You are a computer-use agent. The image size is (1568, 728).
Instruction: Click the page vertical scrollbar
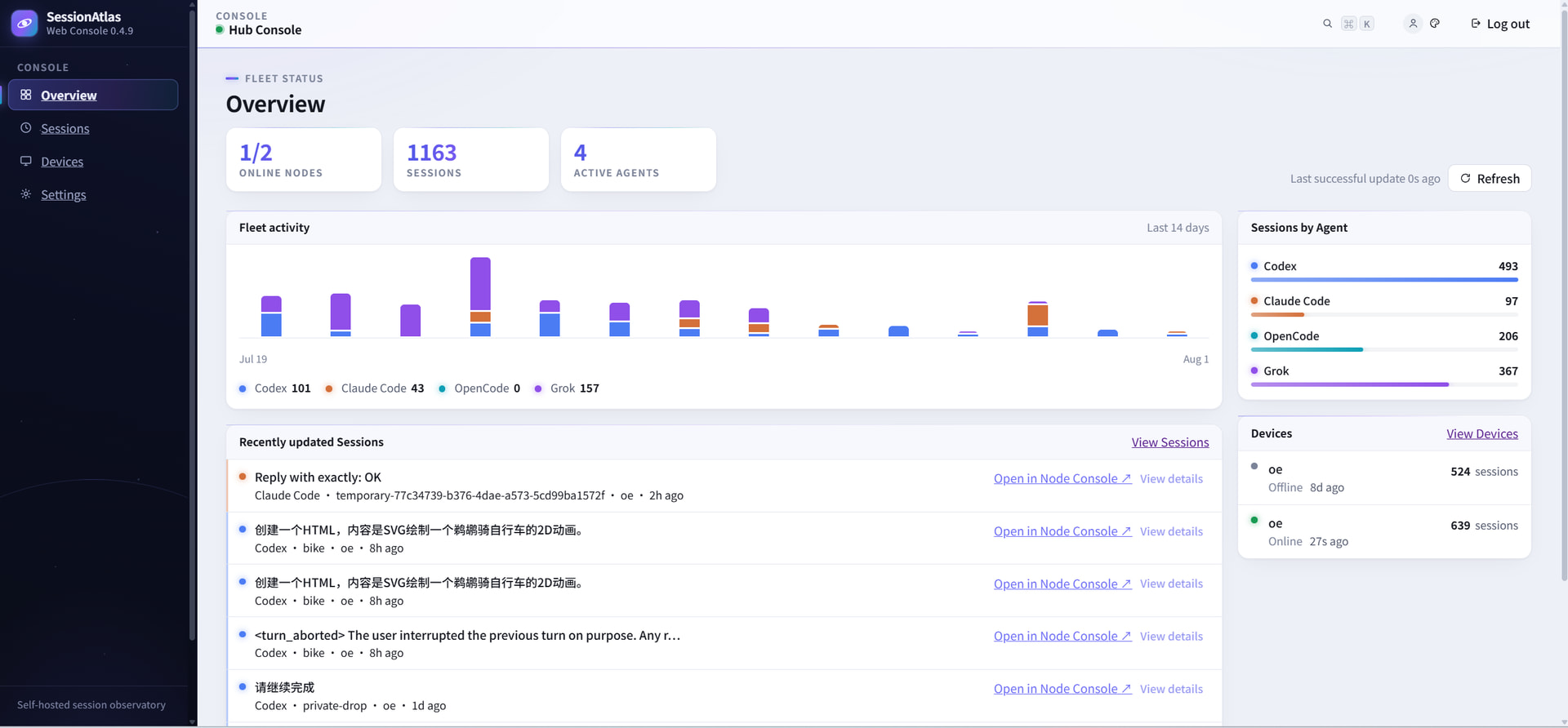[1564, 294]
